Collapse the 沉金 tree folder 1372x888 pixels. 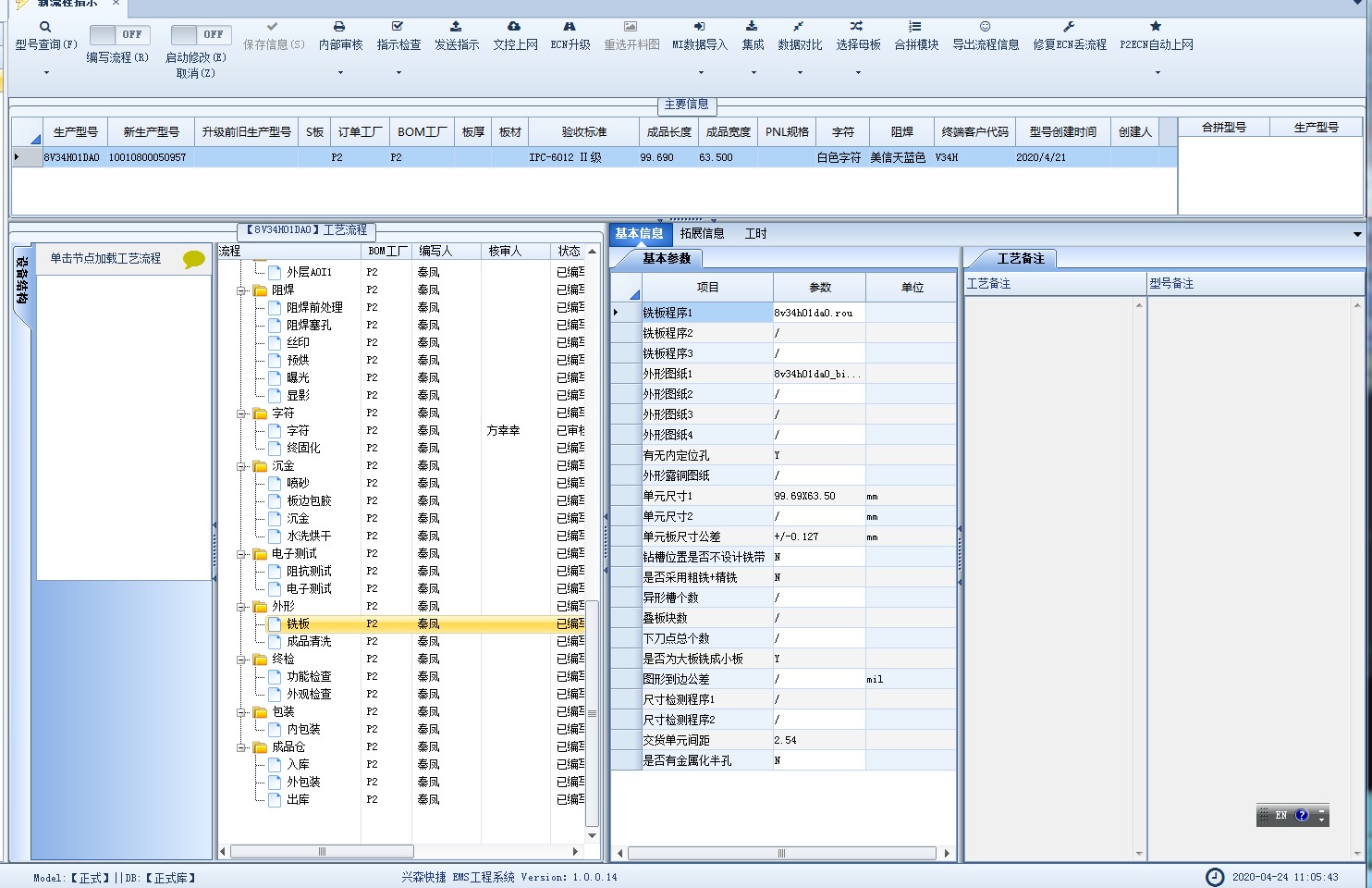click(241, 466)
